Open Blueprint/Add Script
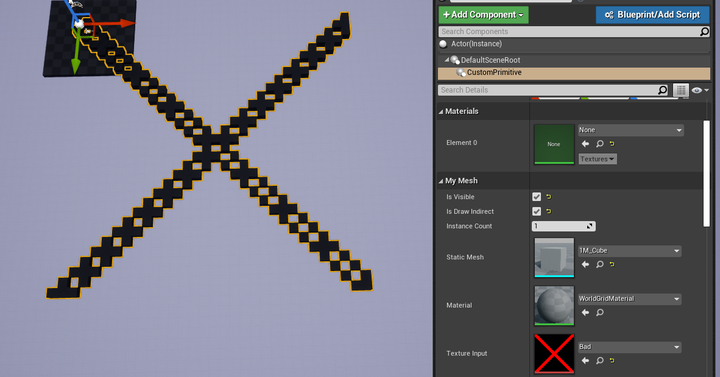The image size is (720, 377). (652, 15)
